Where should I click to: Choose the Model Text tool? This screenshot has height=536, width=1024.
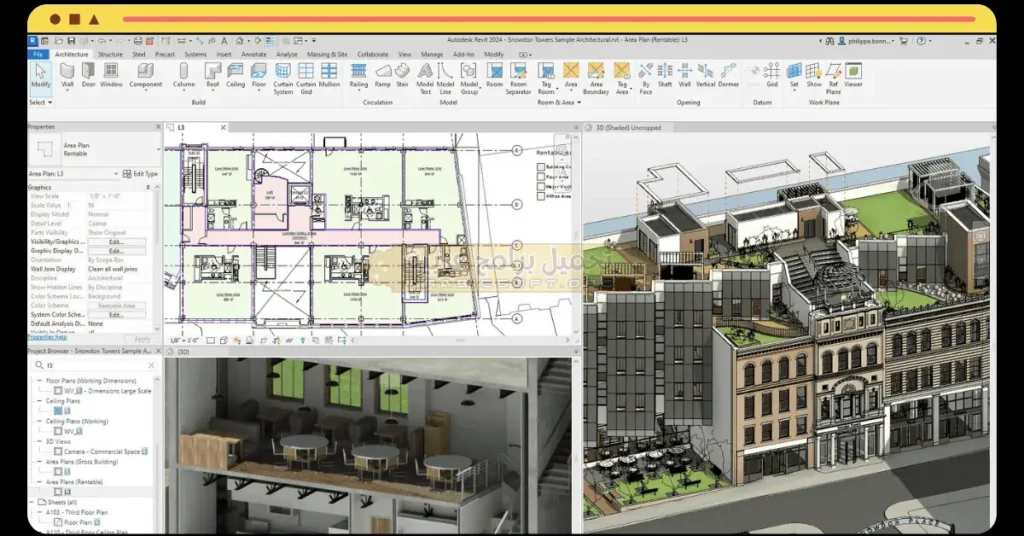(x=425, y=79)
